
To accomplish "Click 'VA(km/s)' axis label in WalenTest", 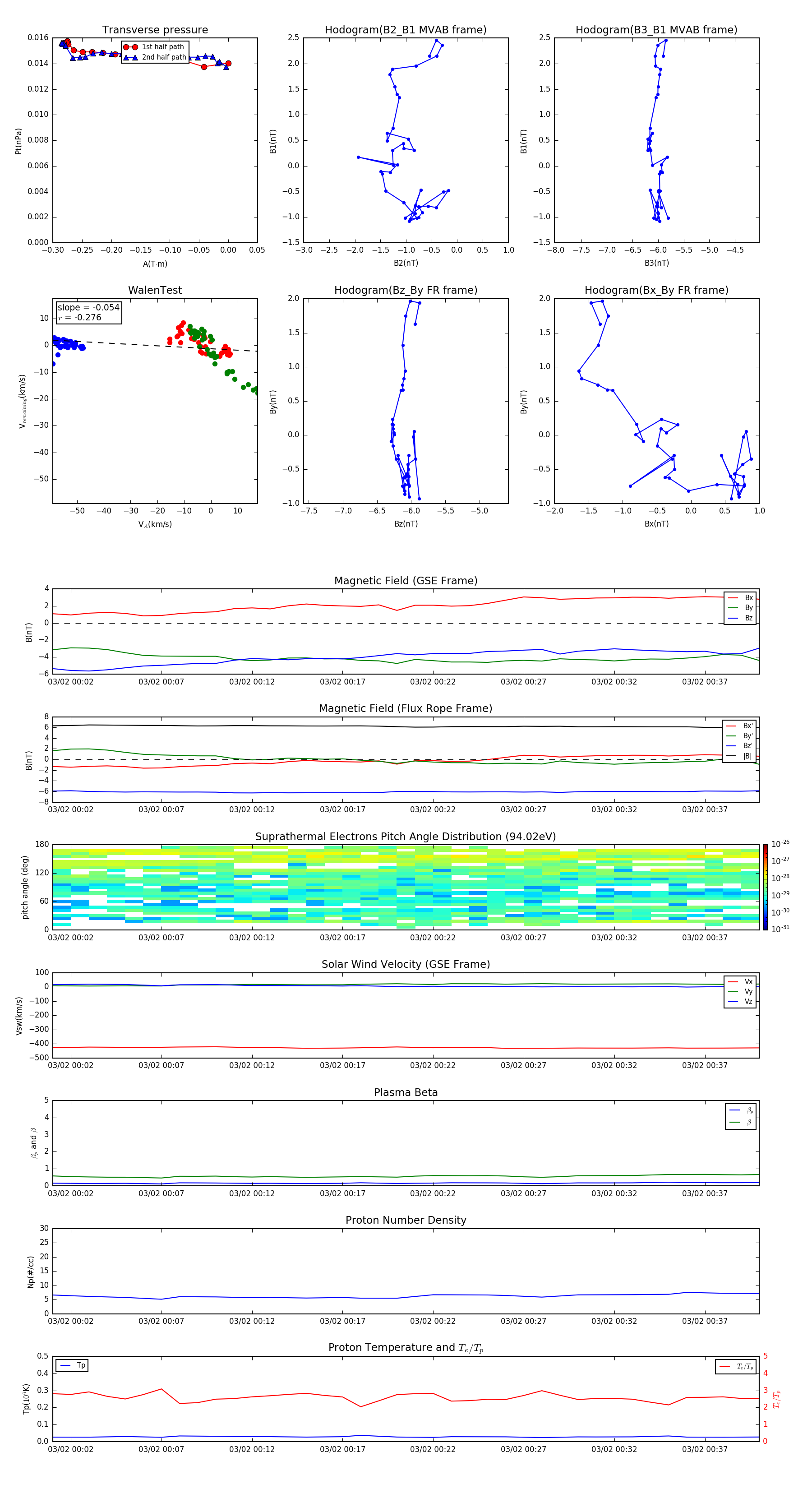I will click(x=155, y=524).
